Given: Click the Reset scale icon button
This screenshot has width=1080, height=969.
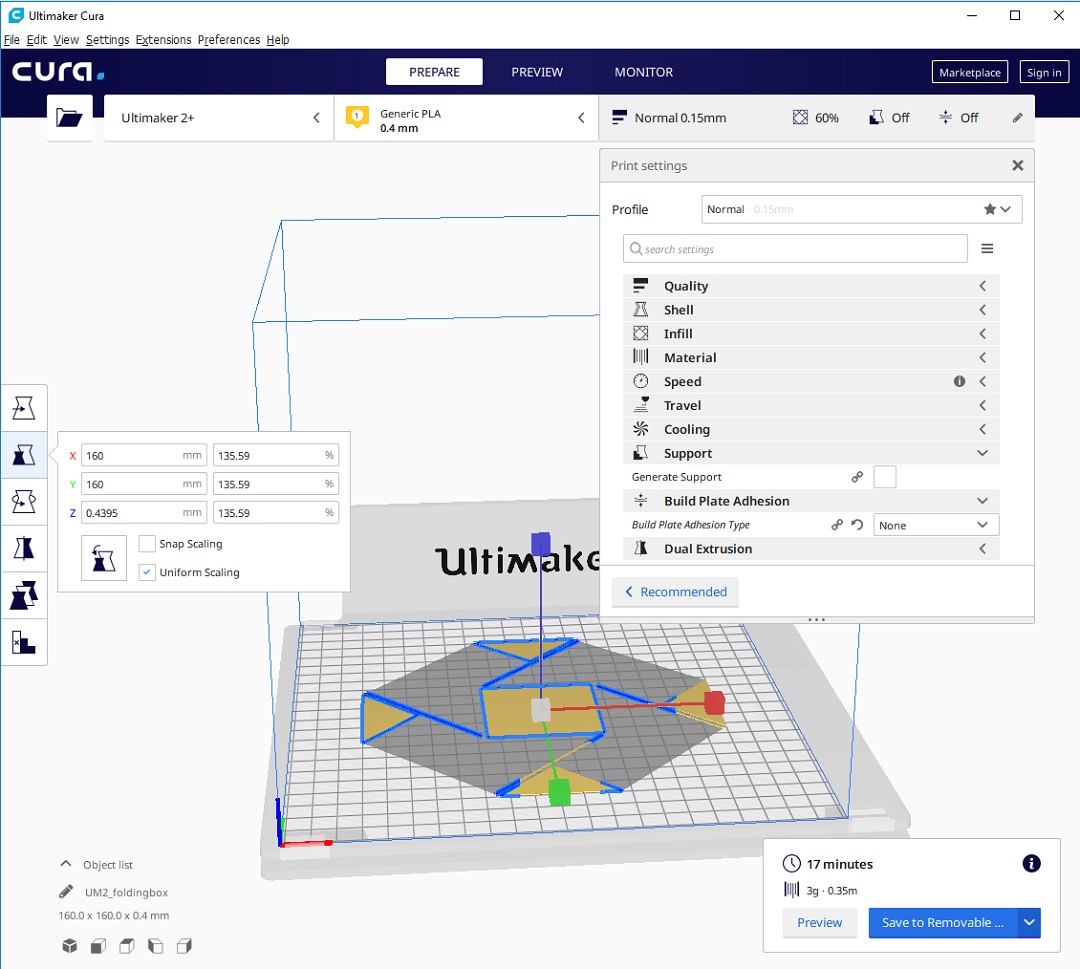Looking at the screenshot, I should point(104,558).
